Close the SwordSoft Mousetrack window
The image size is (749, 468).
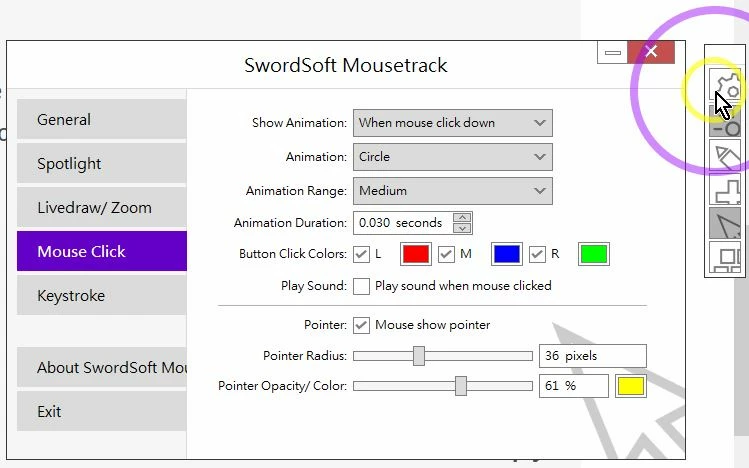click(x=651, y=52)
